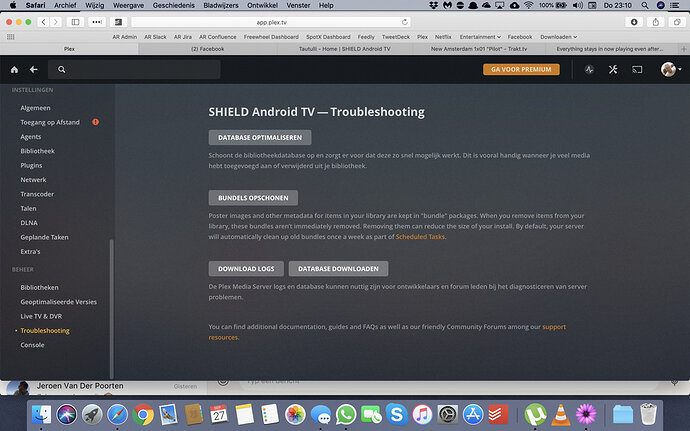Viewport: 690px width, 431px height.
Task: Open uTorrent in the dock
Action: 536,415
